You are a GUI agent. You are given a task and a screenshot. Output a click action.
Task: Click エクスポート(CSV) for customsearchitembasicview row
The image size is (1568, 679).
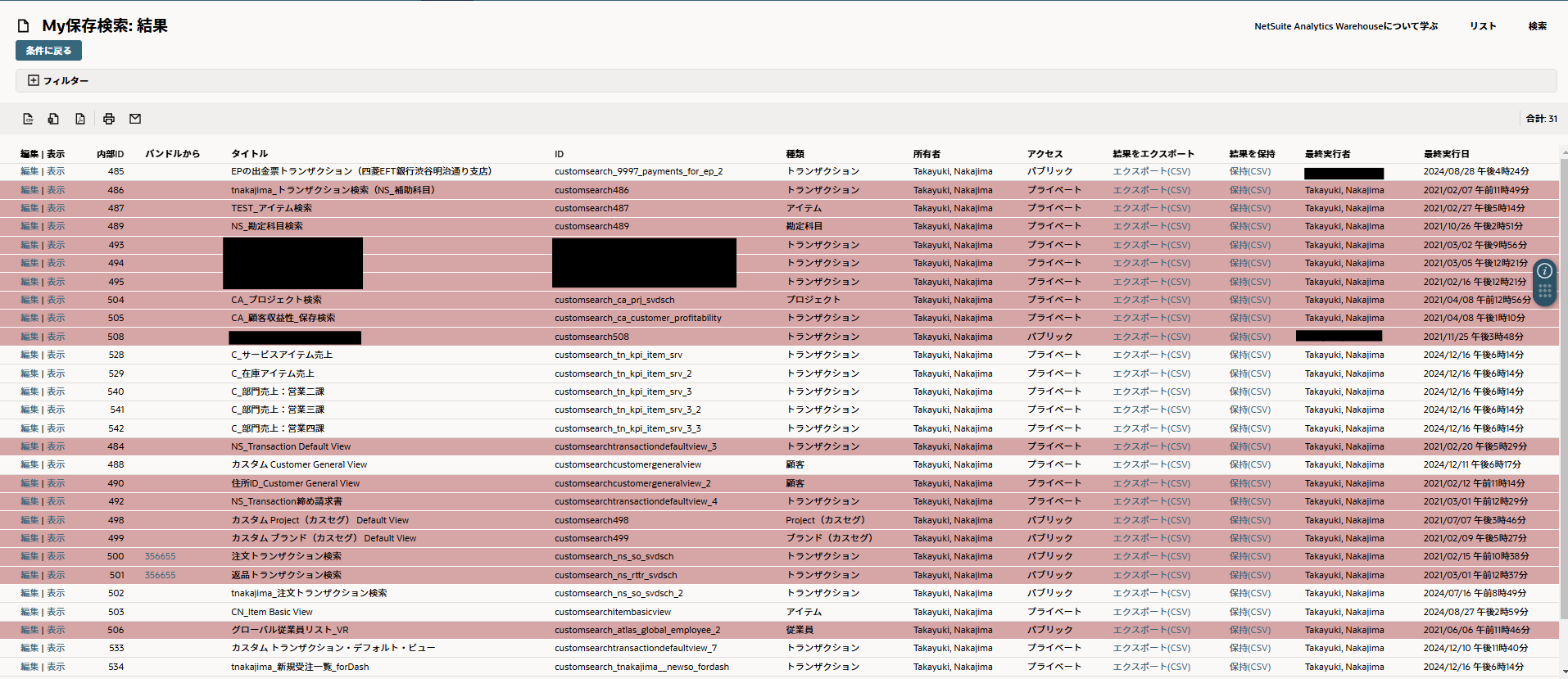(x=1151, y=612)
